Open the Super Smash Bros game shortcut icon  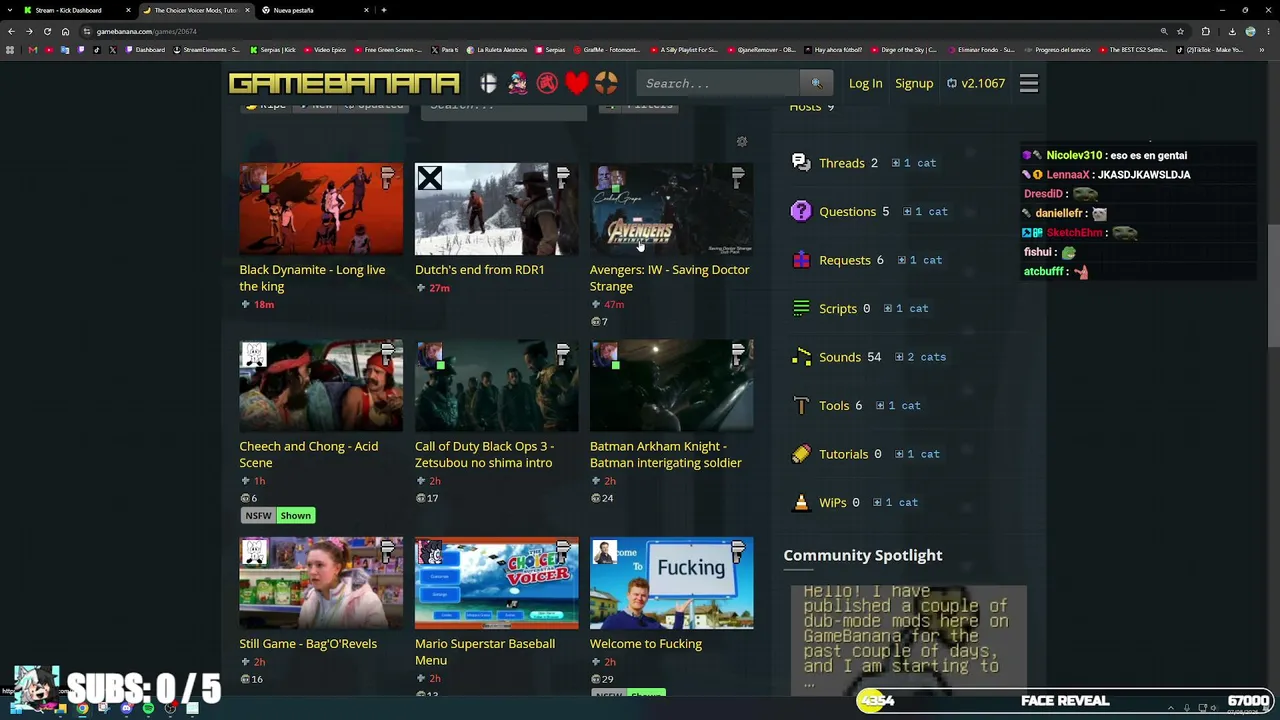488,83
